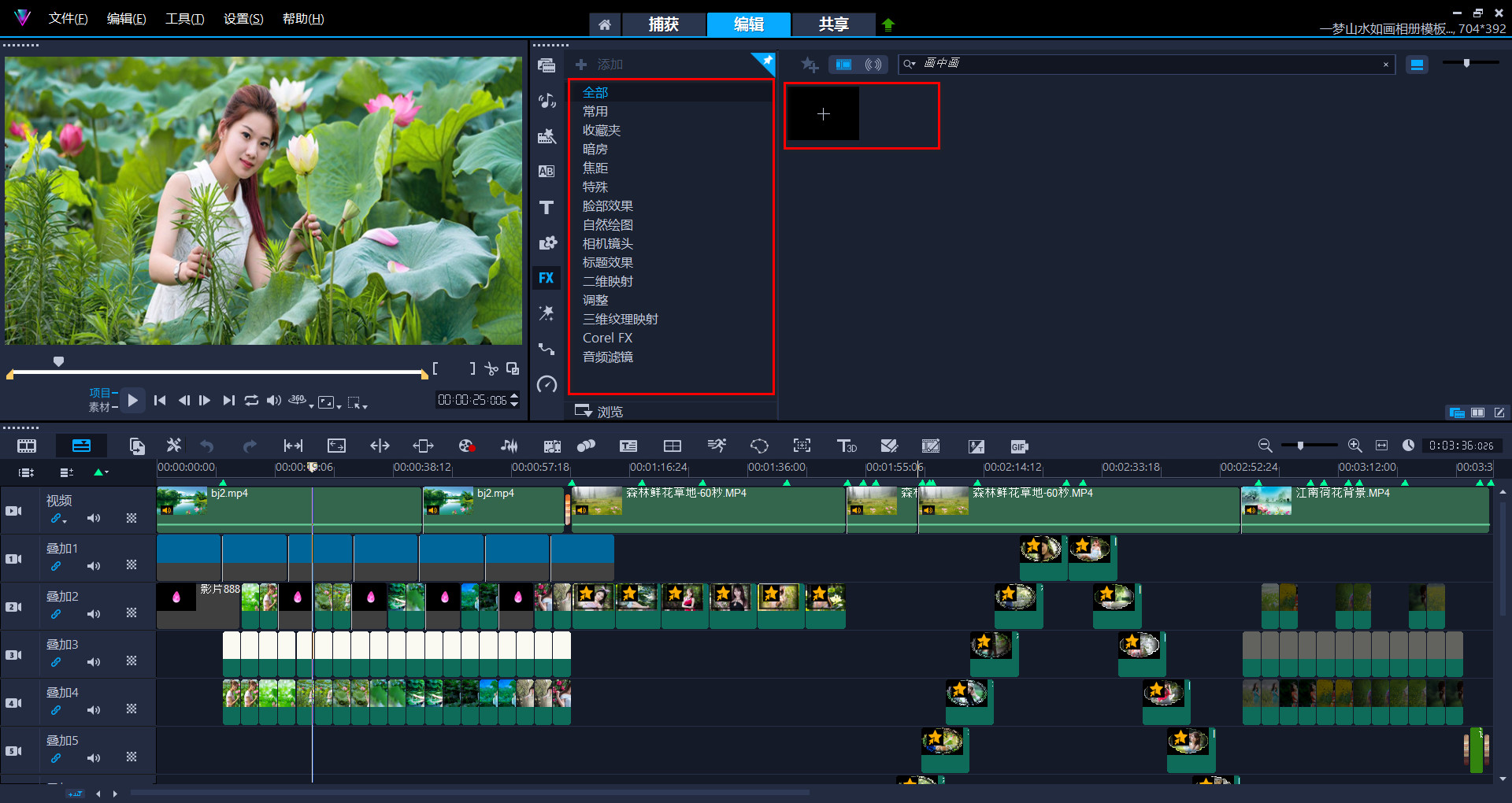
Task: Open ripple edit options on 视频 track
Action: point(58,519)
